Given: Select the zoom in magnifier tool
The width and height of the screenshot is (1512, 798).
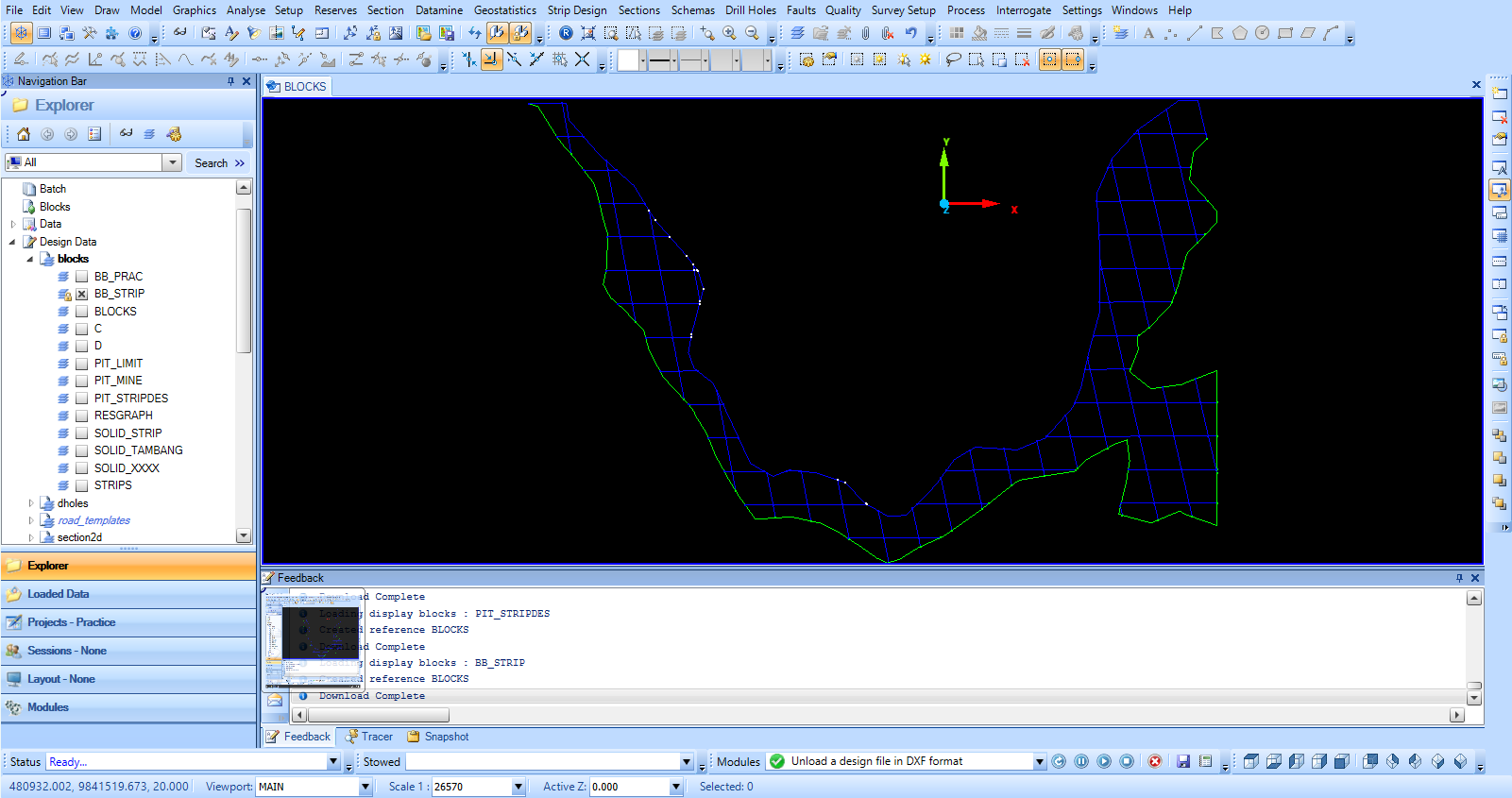Looking at the screenshot, I should (x=729, y=33).
